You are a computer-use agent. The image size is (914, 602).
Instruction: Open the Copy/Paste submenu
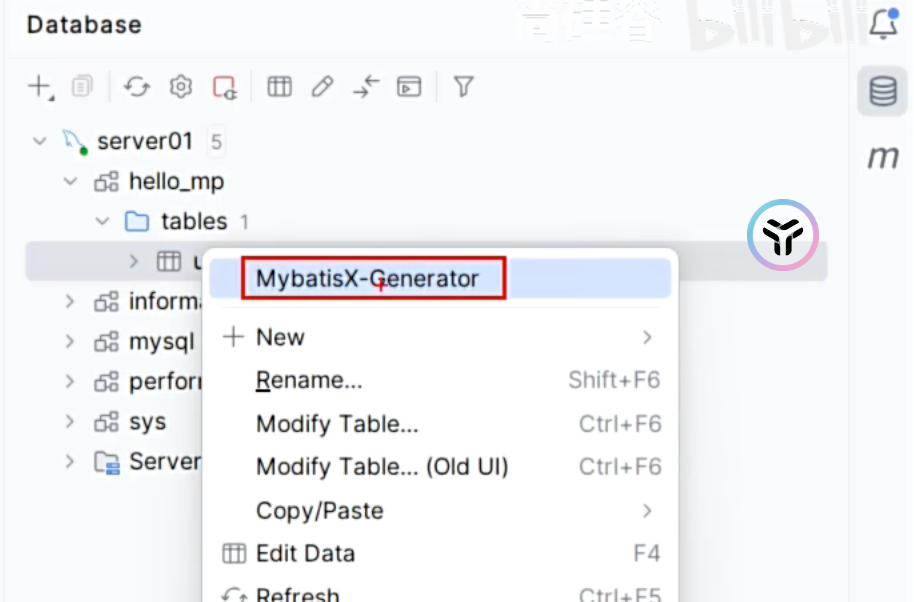point(440,511)
